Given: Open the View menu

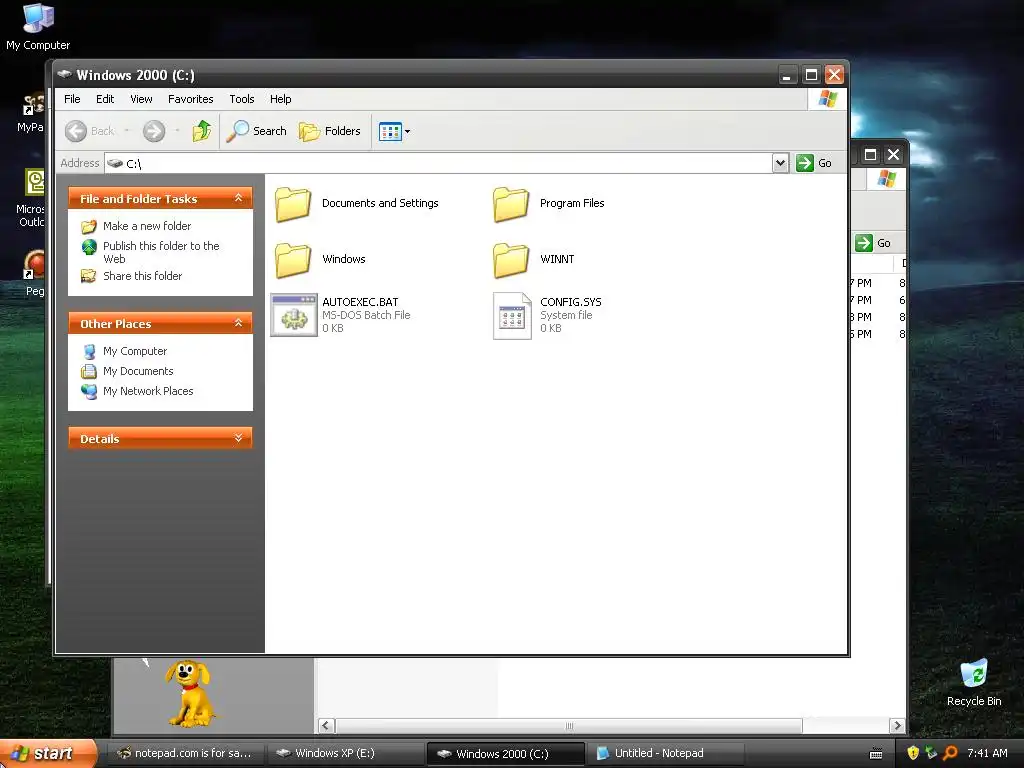Looking at the screenshot, I should pyautogui.click(x=141, y=99).
